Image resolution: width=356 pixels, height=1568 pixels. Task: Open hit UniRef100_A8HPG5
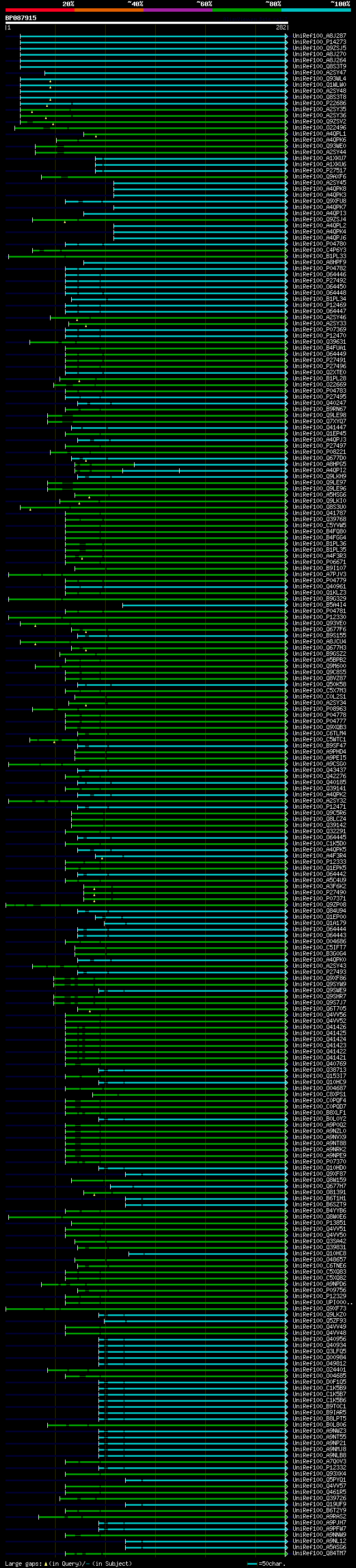319,464
